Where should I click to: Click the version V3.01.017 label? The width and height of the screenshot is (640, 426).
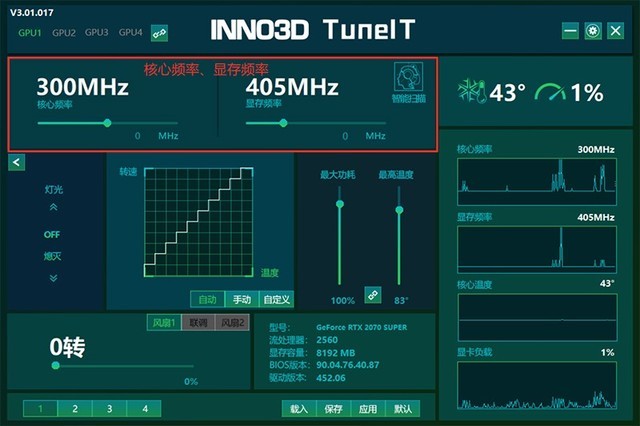tap(32, 12)
